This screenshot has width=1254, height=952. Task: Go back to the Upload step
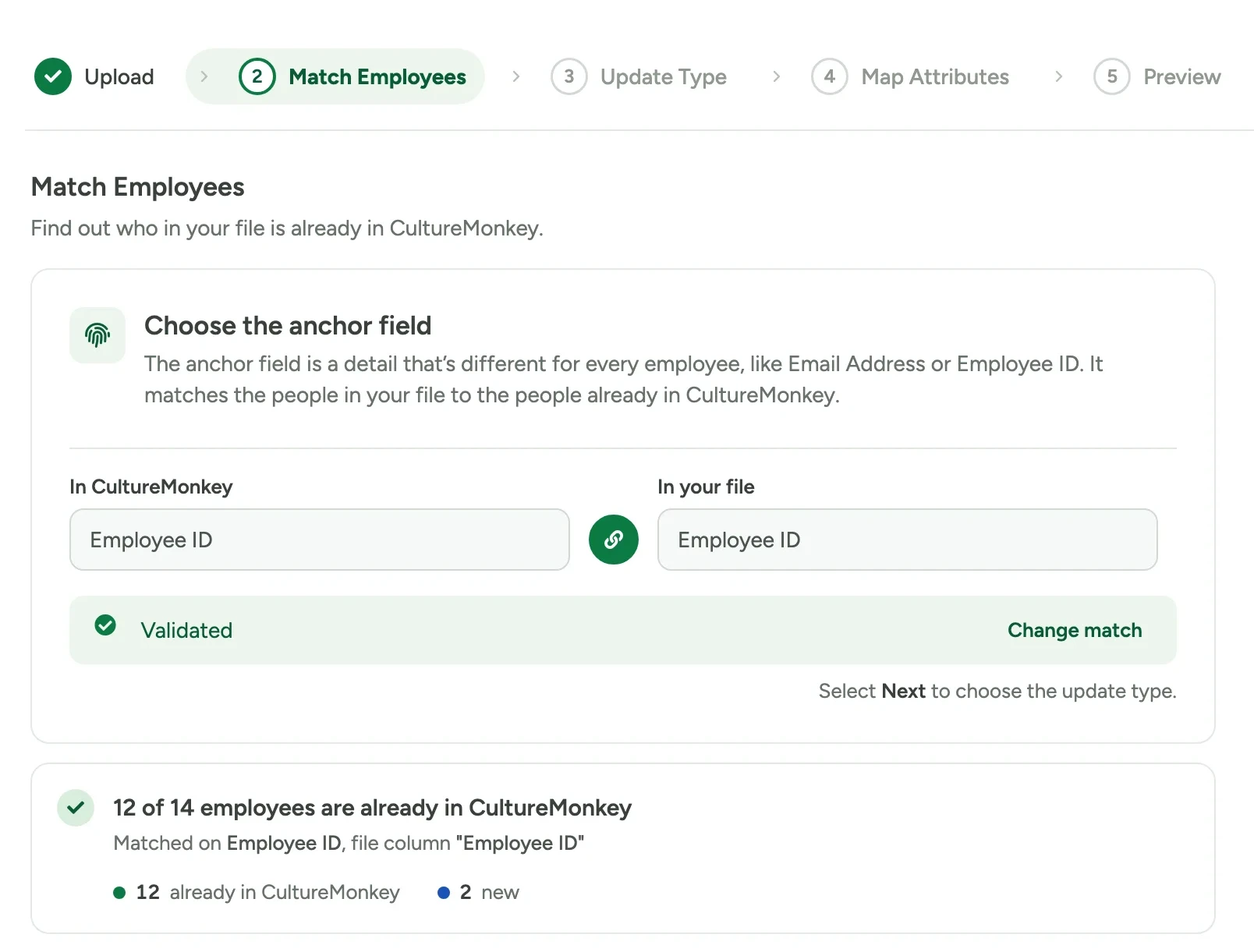119,76
